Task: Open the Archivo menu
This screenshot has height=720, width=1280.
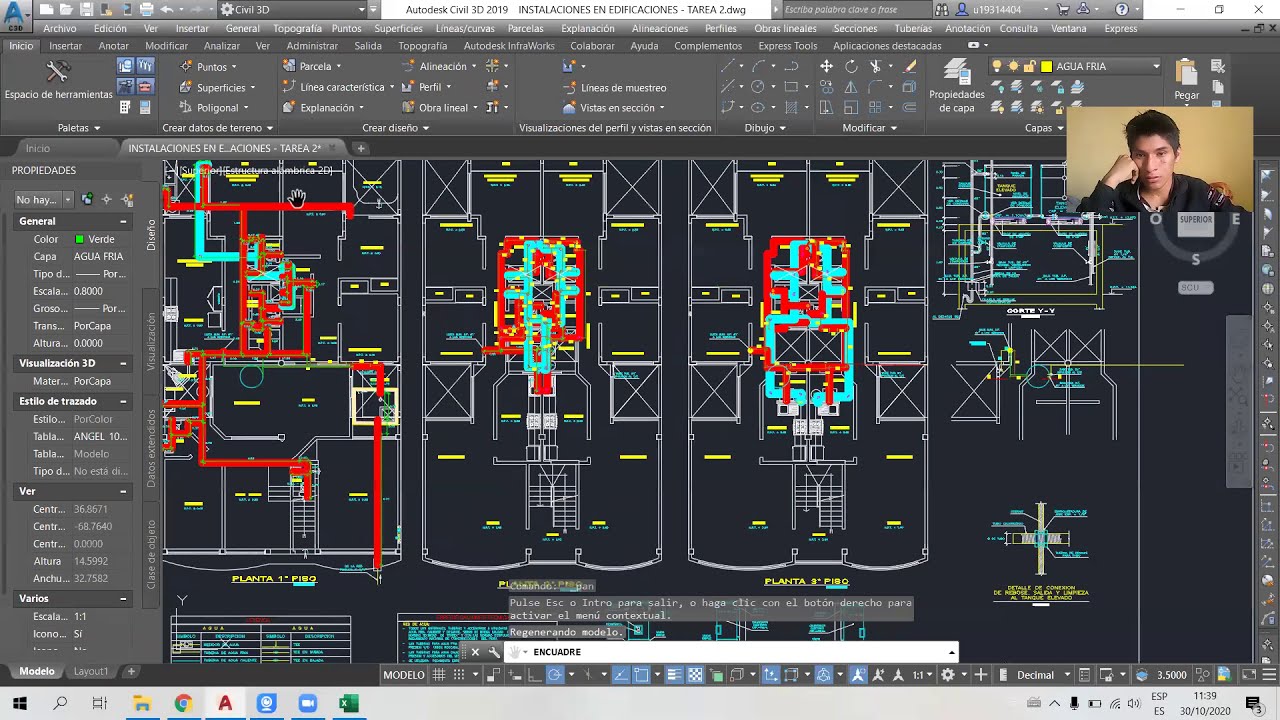Action: [59, 28]
